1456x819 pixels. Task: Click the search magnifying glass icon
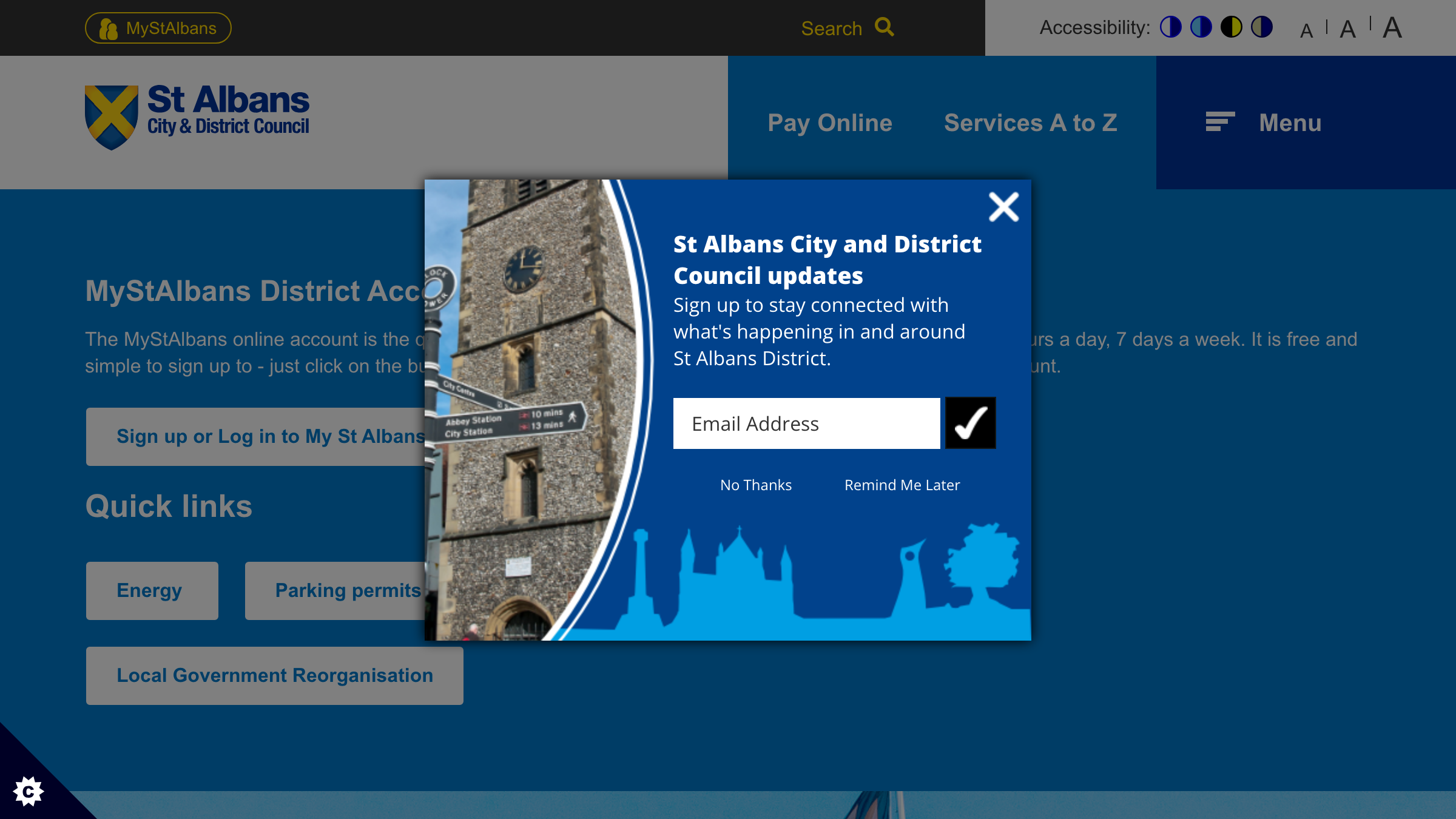click(884, 27)
